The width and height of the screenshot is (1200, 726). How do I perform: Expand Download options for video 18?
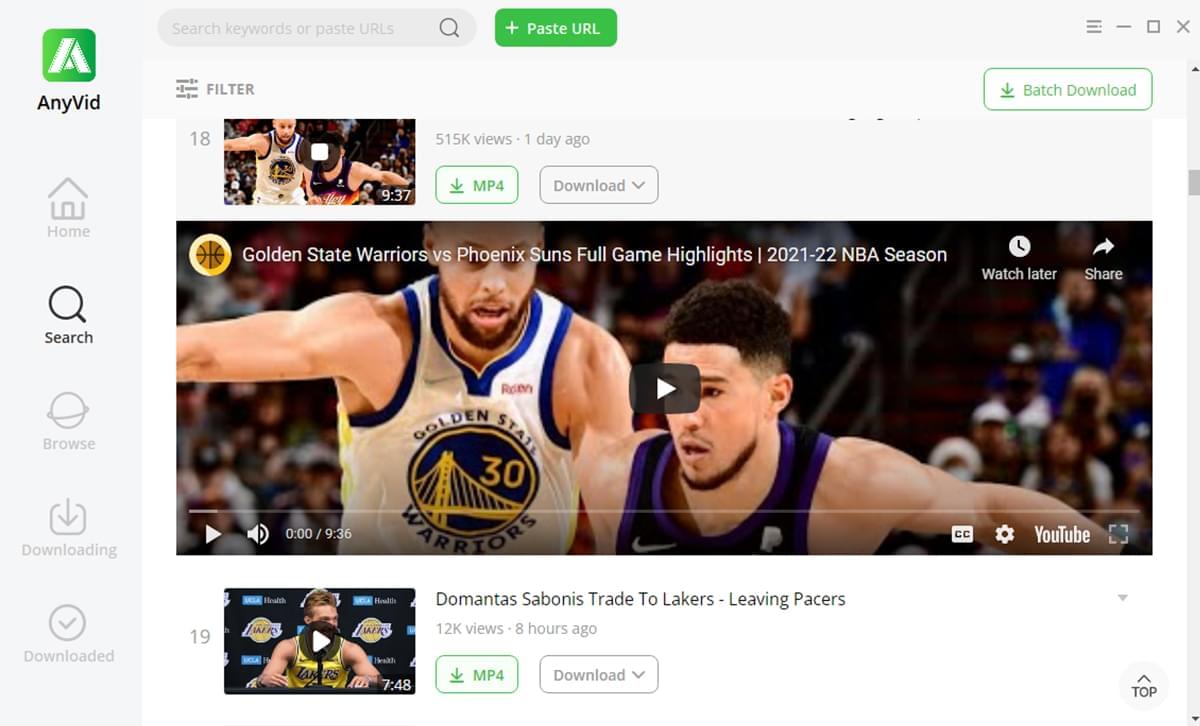click(599, 185)
